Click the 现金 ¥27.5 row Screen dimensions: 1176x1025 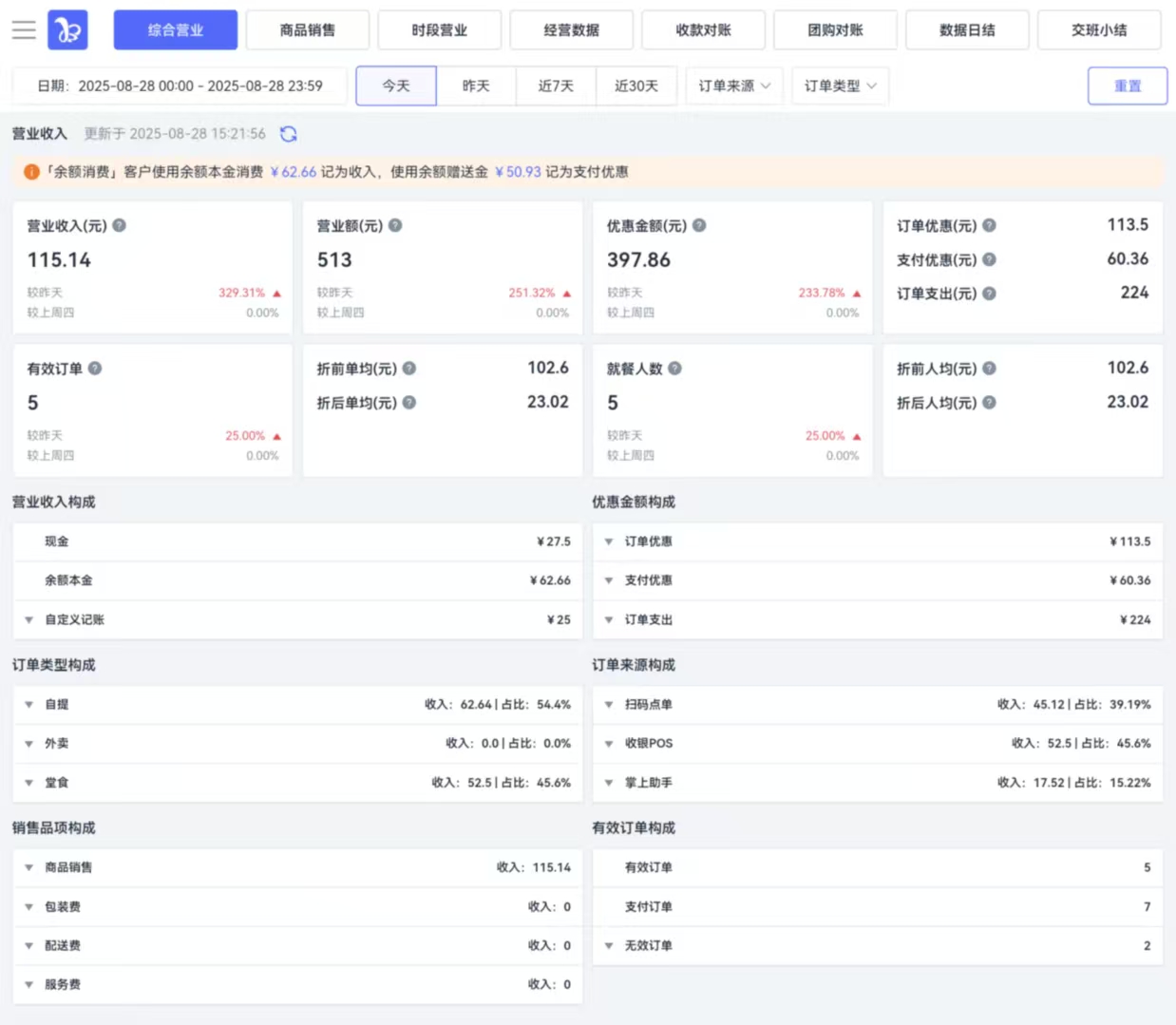click(297, 541)
